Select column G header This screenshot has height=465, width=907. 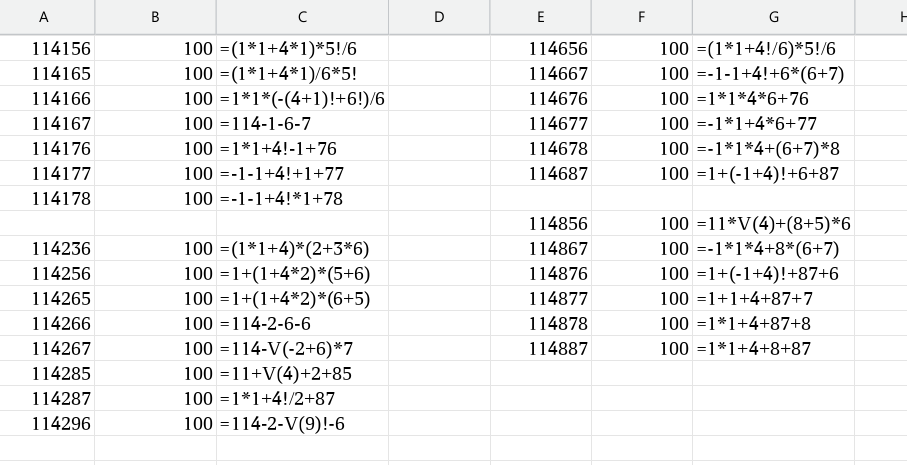773,17
